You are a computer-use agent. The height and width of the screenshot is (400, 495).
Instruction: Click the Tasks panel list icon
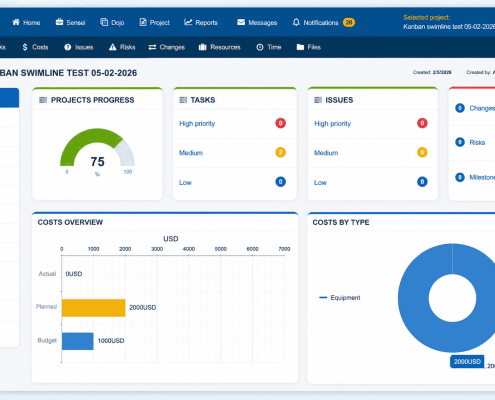coord(183,100)
